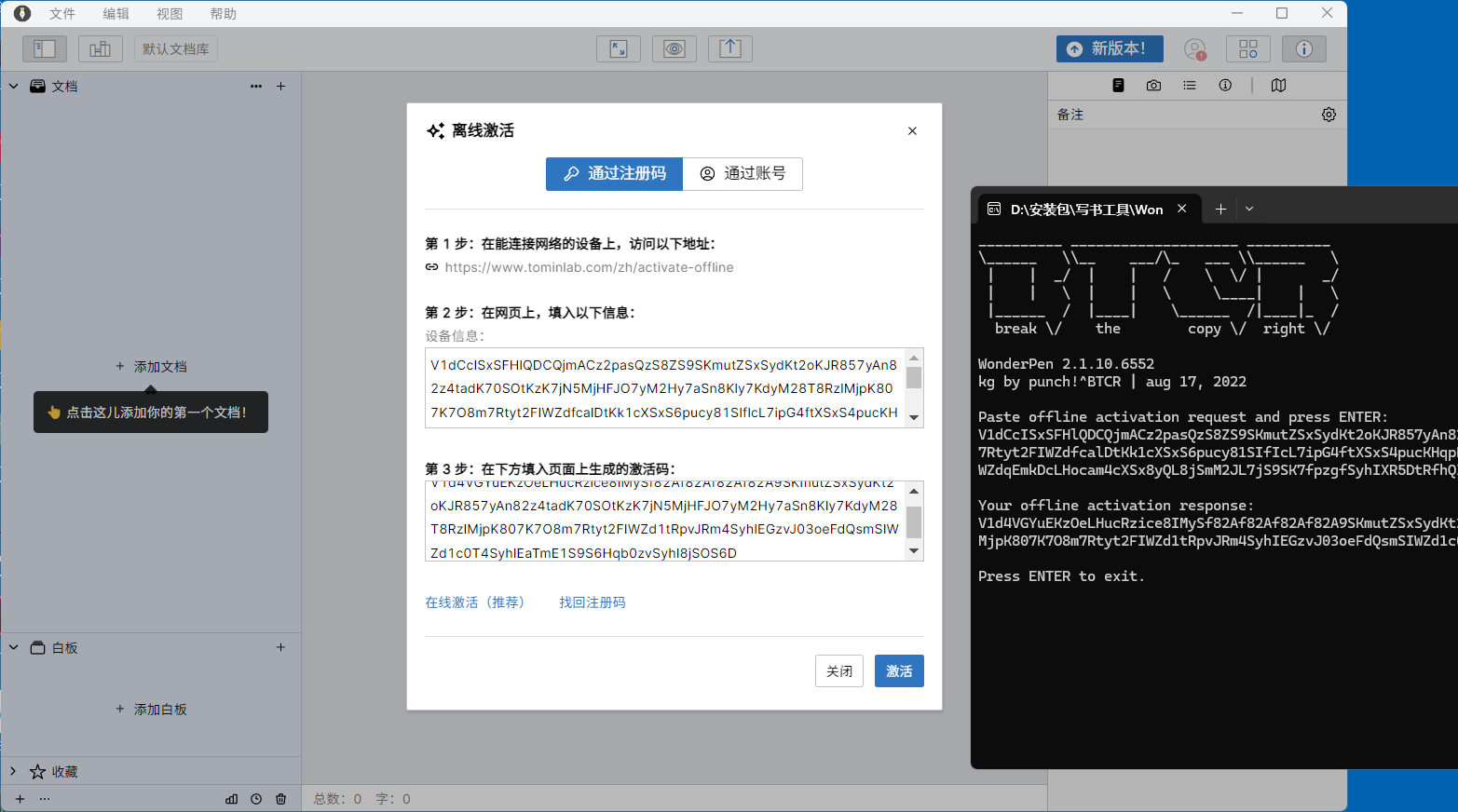Click the export share toolbar icon

pyautogui.click(x=730, y=48)
